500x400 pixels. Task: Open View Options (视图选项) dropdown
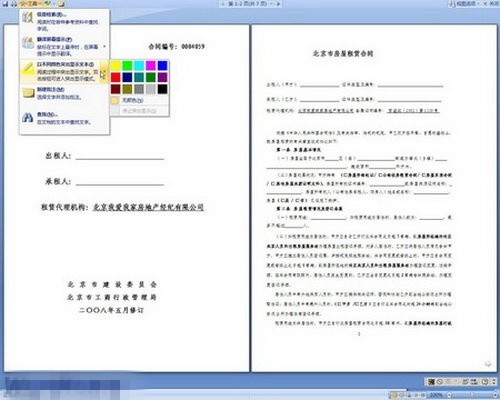point(464,4)
